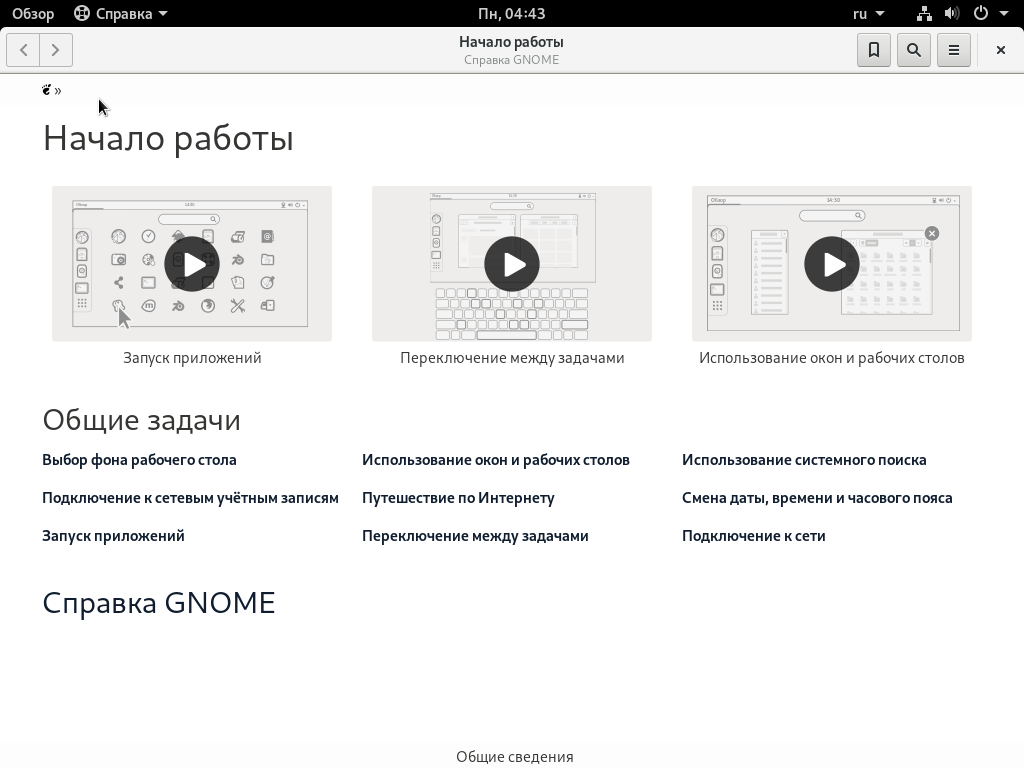Open link Использование системного поиска
This screenshot has width=1024, height=768.
(x=804, y=460)
